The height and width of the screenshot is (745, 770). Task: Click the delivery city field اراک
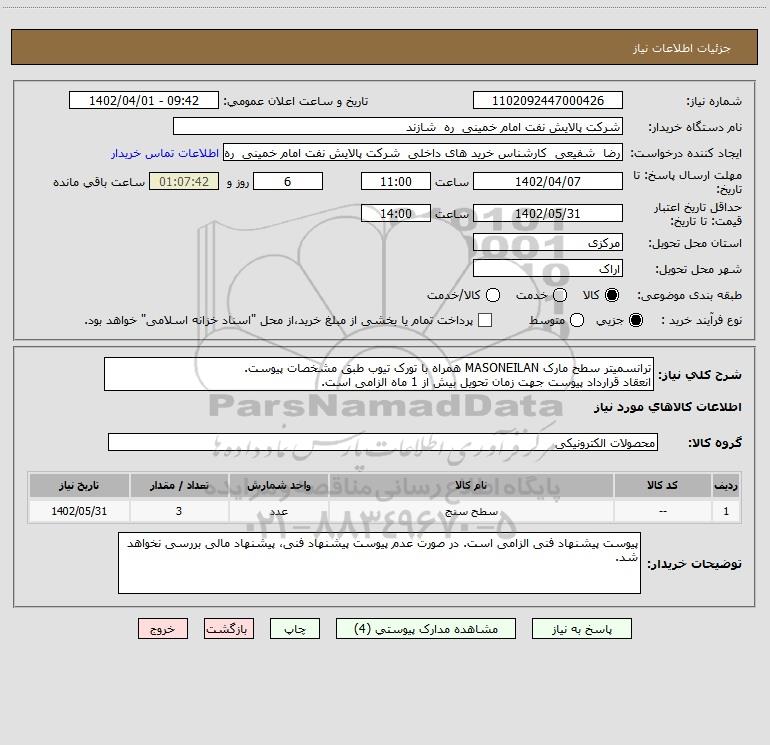(x=548, y=269)
